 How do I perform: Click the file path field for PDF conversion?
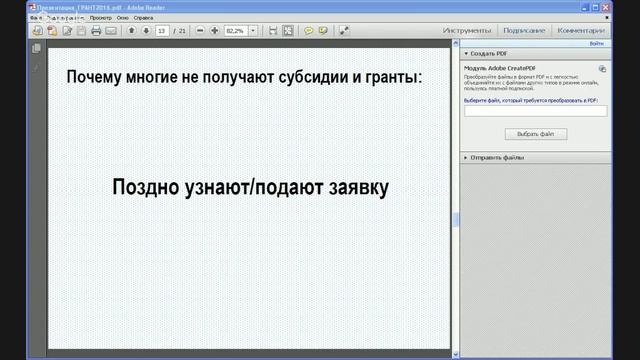point(536,111)
